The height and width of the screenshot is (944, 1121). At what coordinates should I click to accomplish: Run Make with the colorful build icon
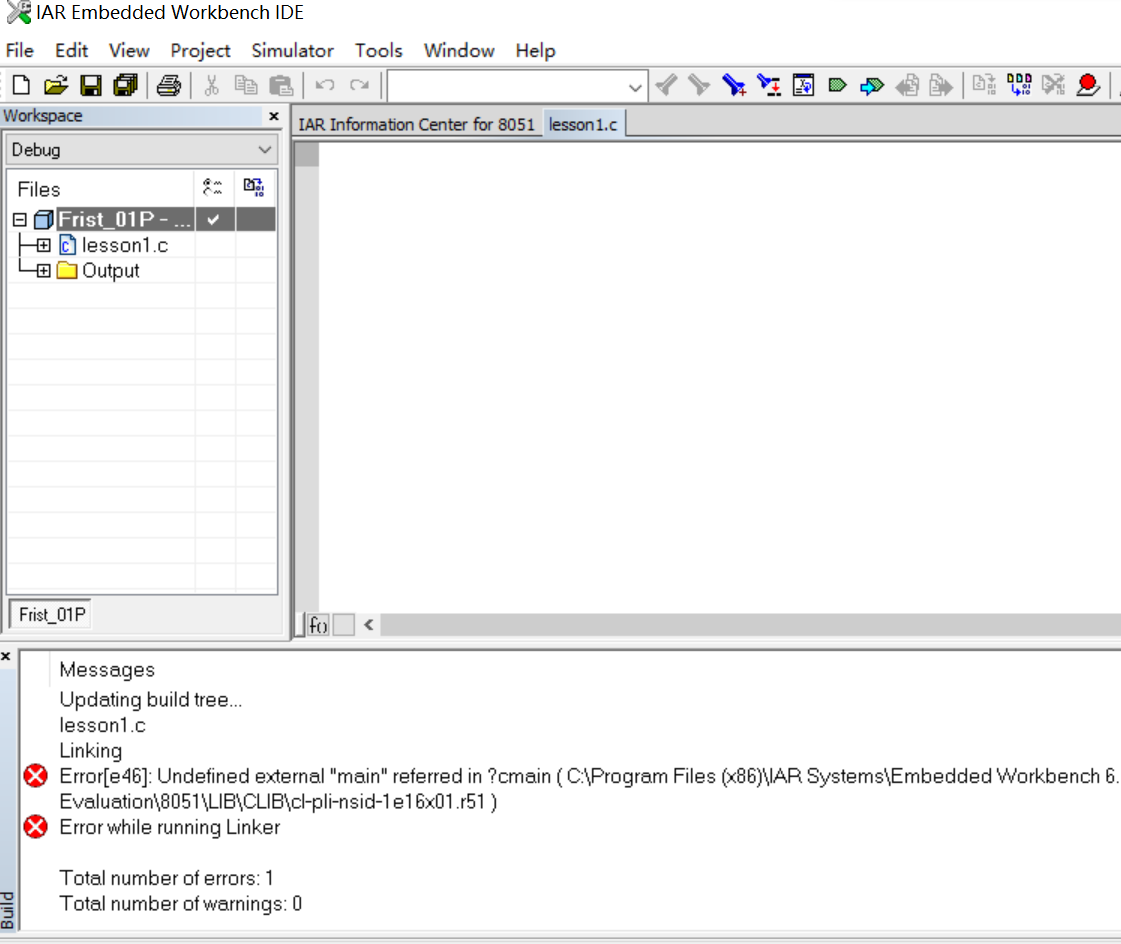pyautogui.click(x=1019, y=86)
